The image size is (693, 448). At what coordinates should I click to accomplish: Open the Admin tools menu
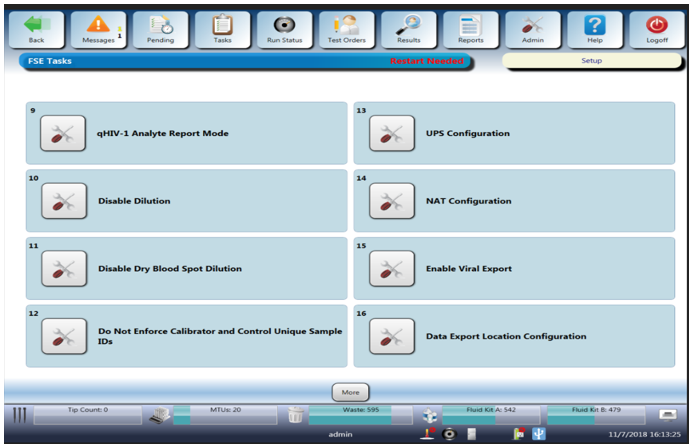tap(533, 29)
